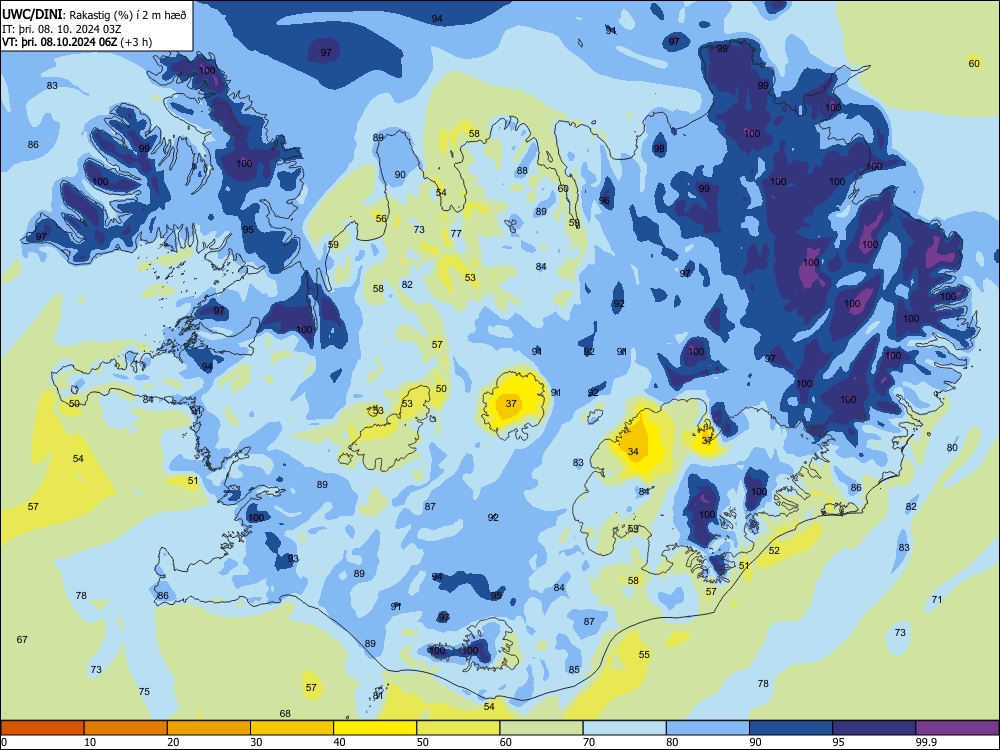Viewport: 1000px width, 750px height.
Task: Click the '56' humidity value on the map
Action: pyautogui.click(x=381, y=218)
